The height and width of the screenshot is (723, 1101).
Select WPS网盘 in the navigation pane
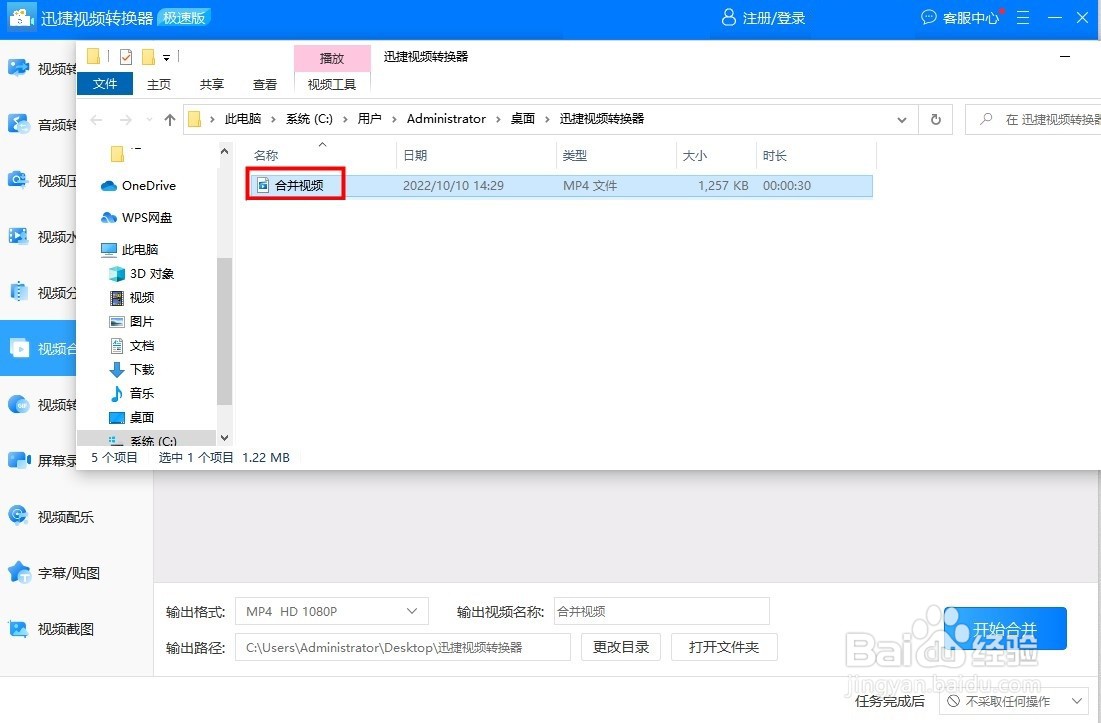(137, 218)
